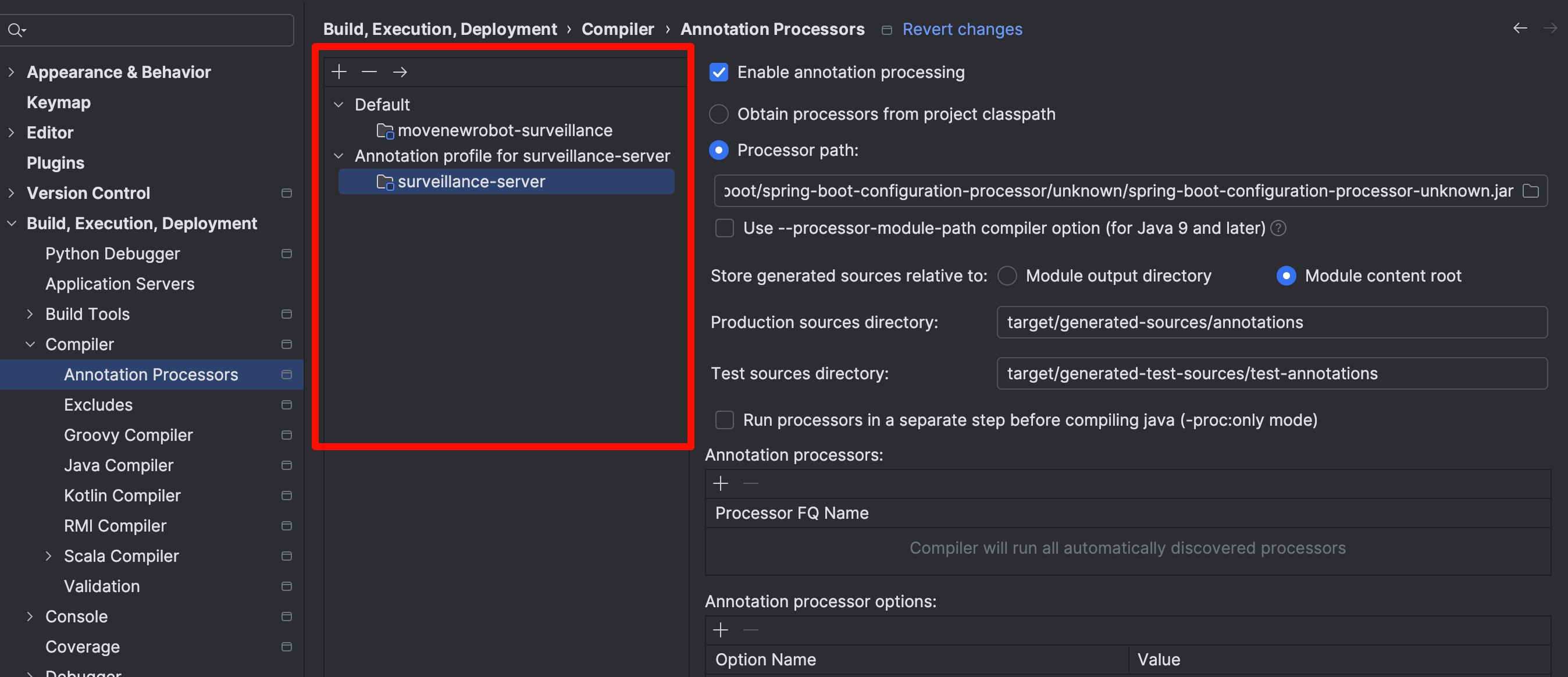Image resolution: width=1568 pixels, height=677 pixels.
Task: Open help for processor-module-path option
Action: pos(1279,229)
